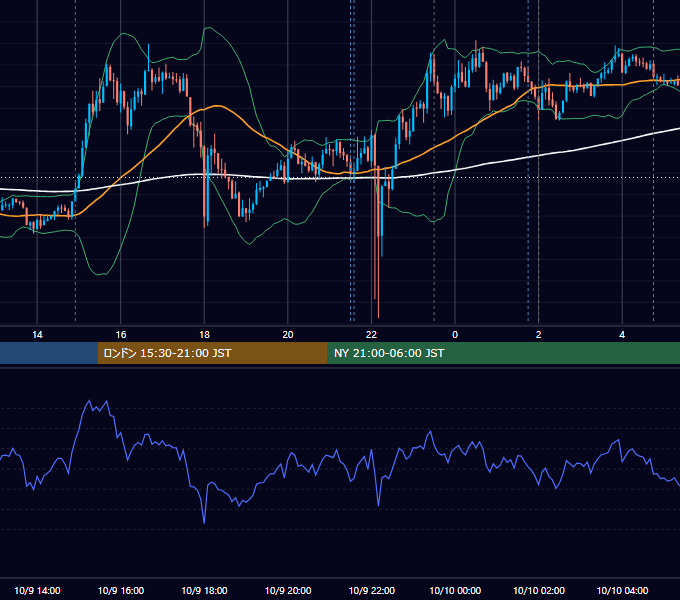The height and width of the screenshot is (600, 680).
Task: Click the 10/9 14:00 time label
Action: pos(37,590)
